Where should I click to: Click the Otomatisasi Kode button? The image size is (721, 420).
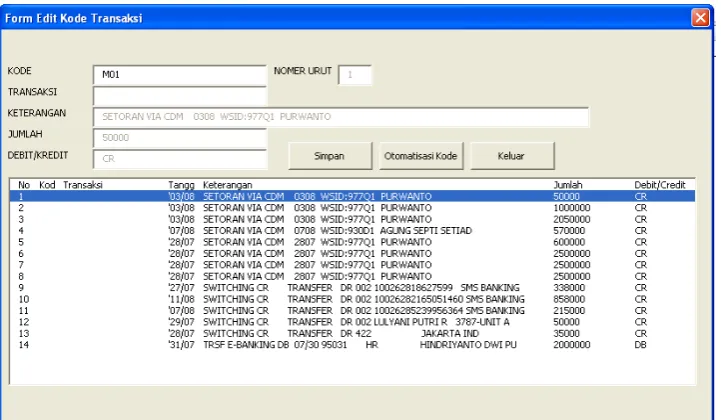coord(421,156)
